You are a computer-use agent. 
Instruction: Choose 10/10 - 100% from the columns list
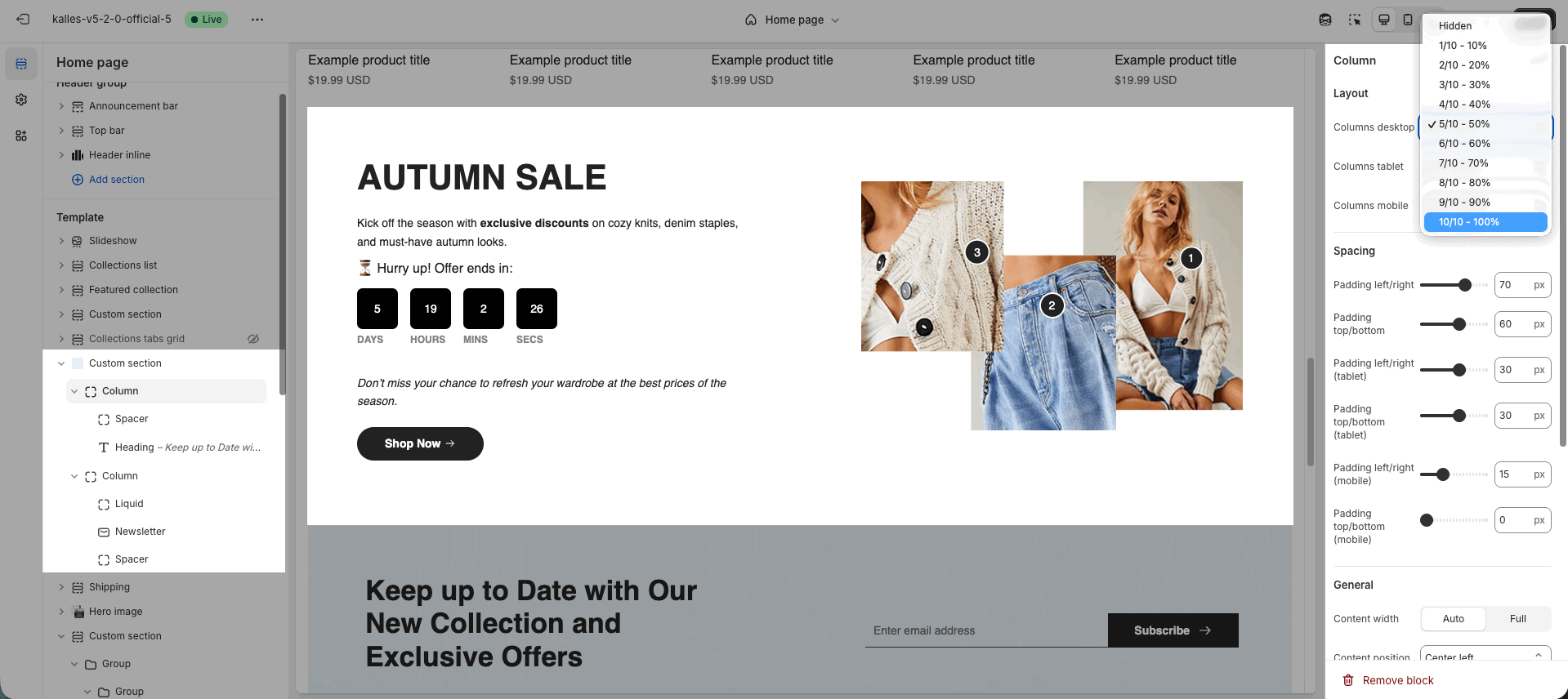(x=1485, y=222)
